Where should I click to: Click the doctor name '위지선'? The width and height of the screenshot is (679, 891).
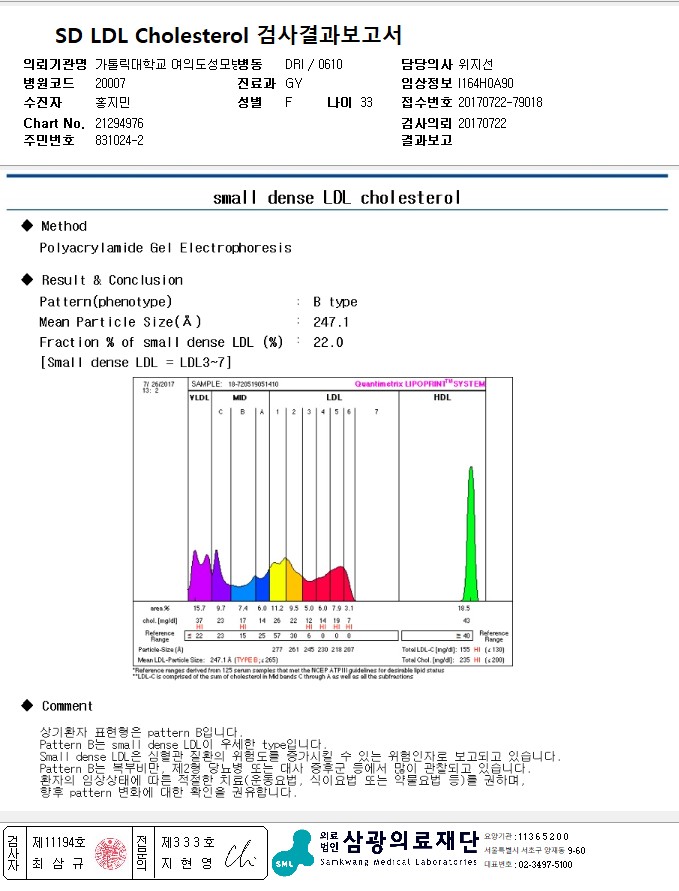(x=476, y=64)
